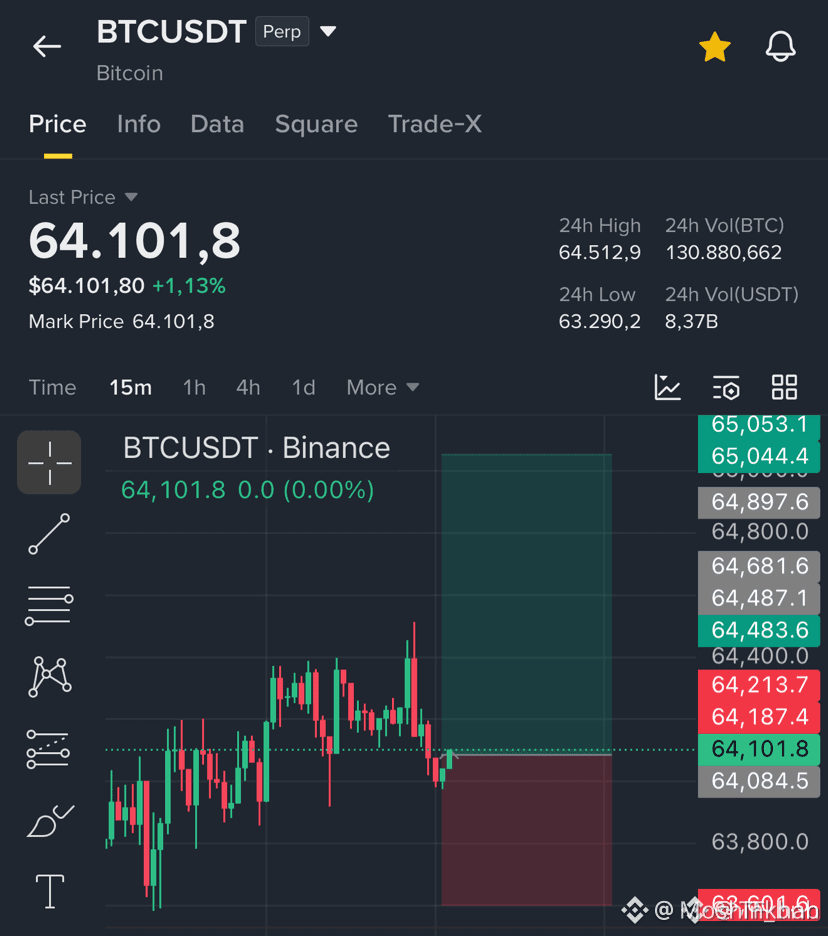Open price alert bell icon
The image size is (828, 936).
point(780,47)
